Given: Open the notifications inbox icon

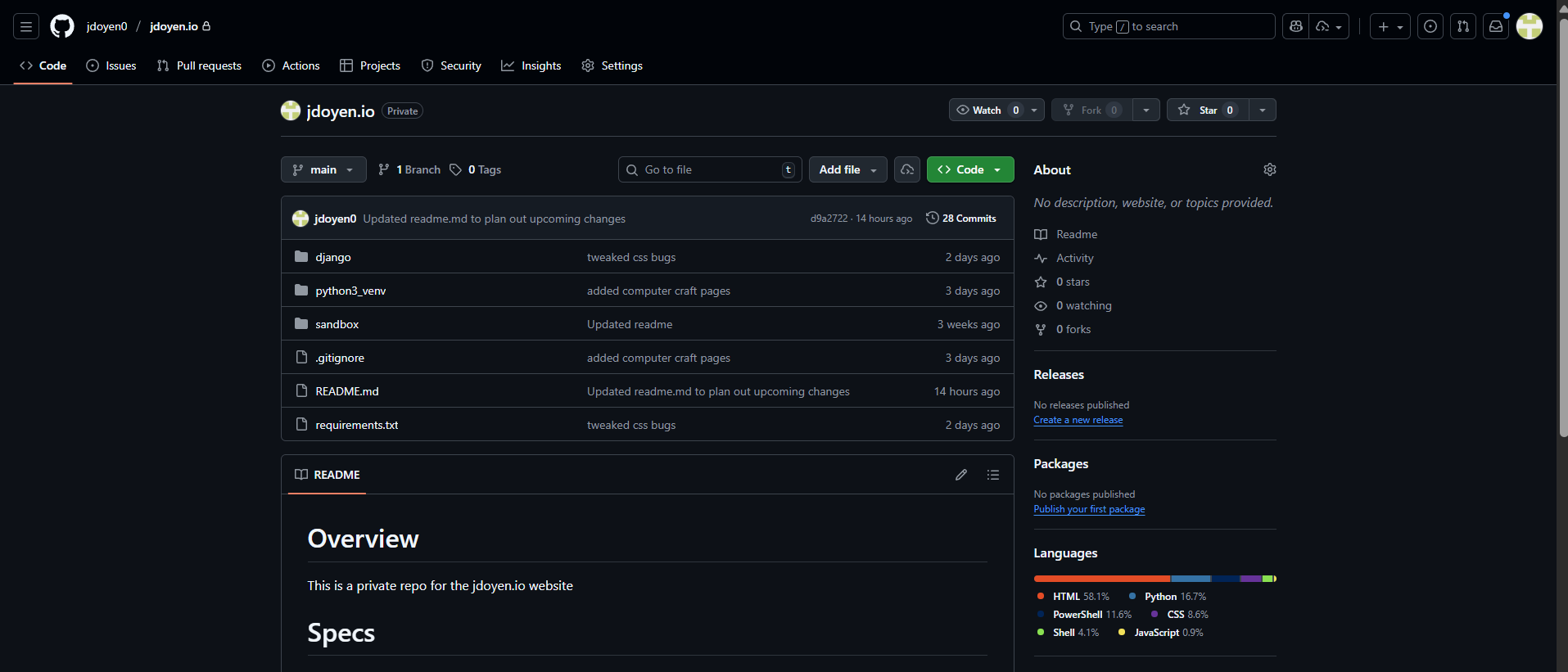Looking at the screenshot, I should (1495, 26).
